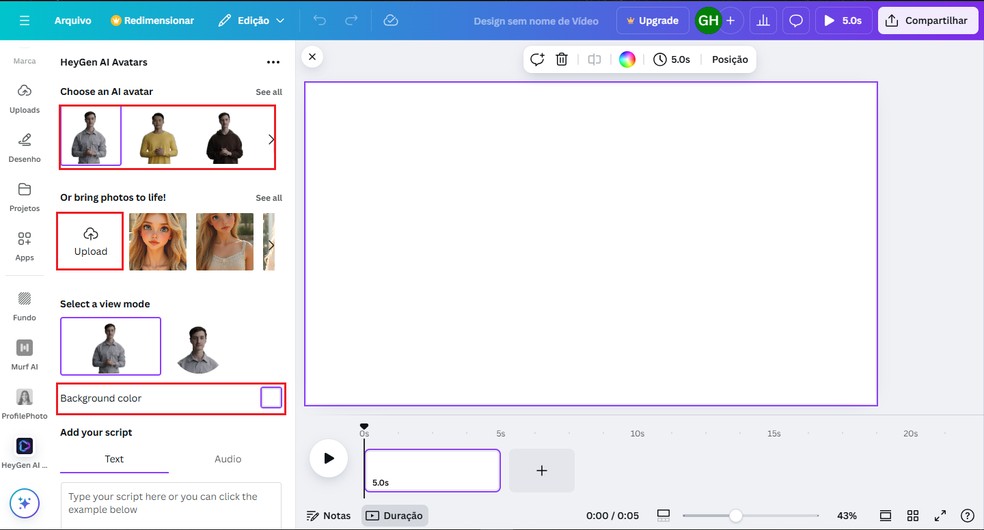Click the timeline playhead marker
The height and width of the screenshot is (530, 984).
point(364,427)
